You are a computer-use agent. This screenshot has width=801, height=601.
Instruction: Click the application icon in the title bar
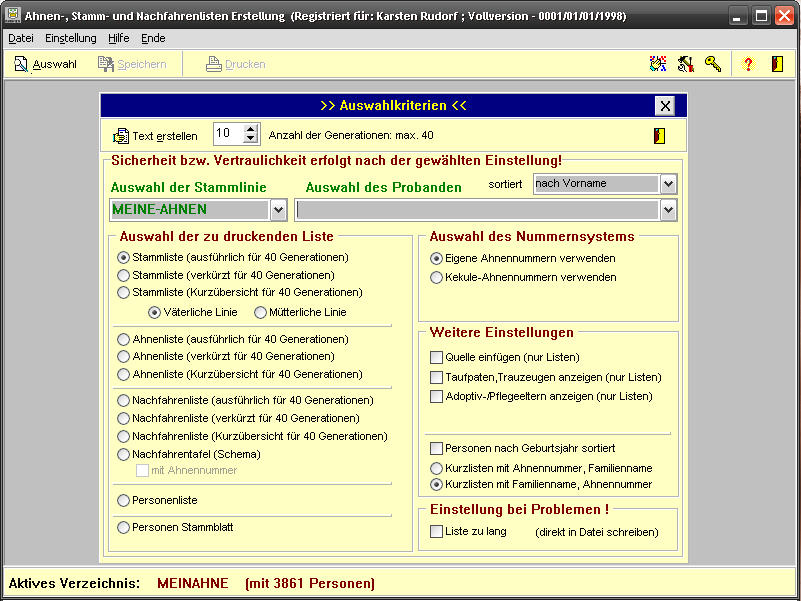13,15
